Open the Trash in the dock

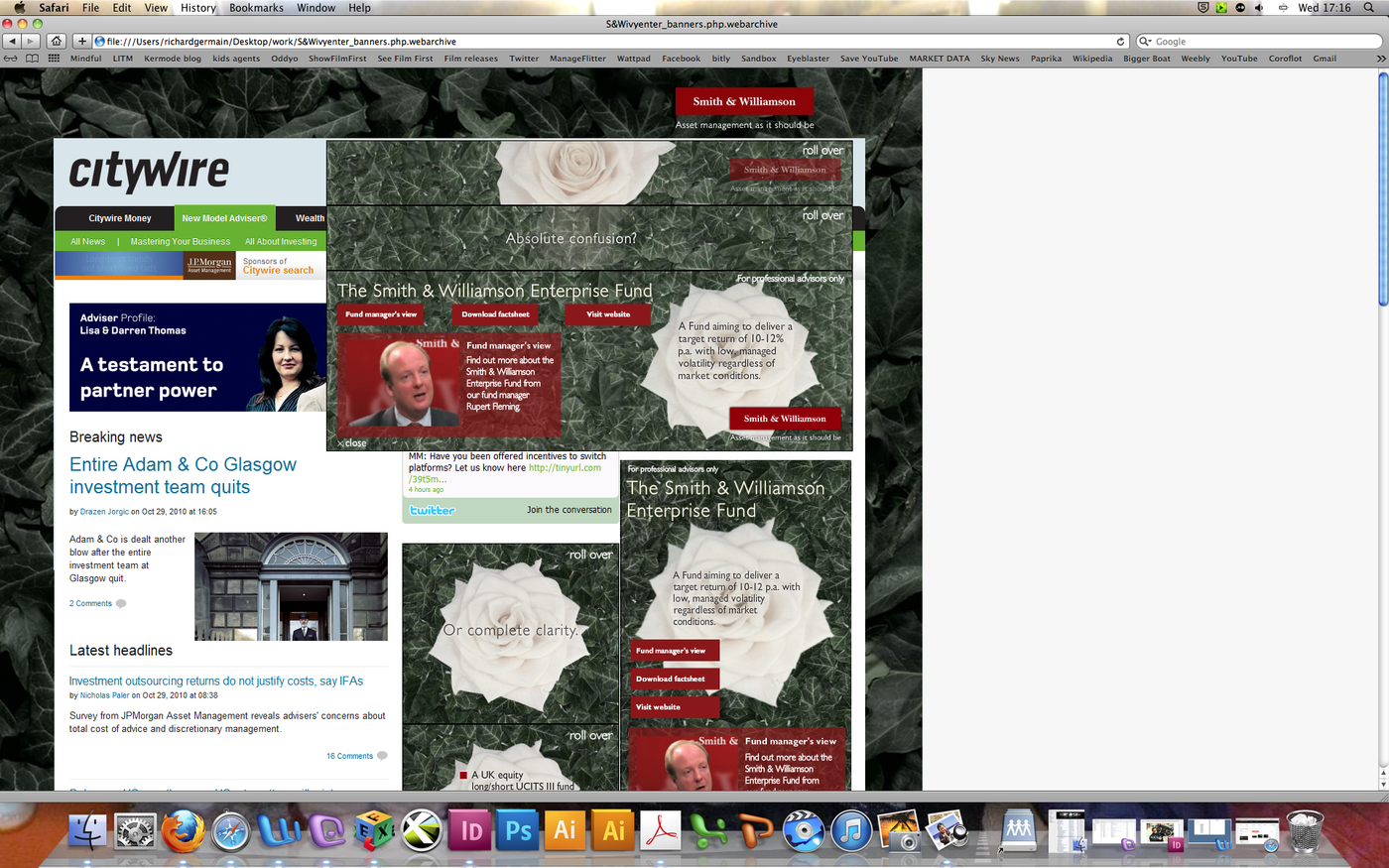pyautogui.click(x=1305, y=830)
